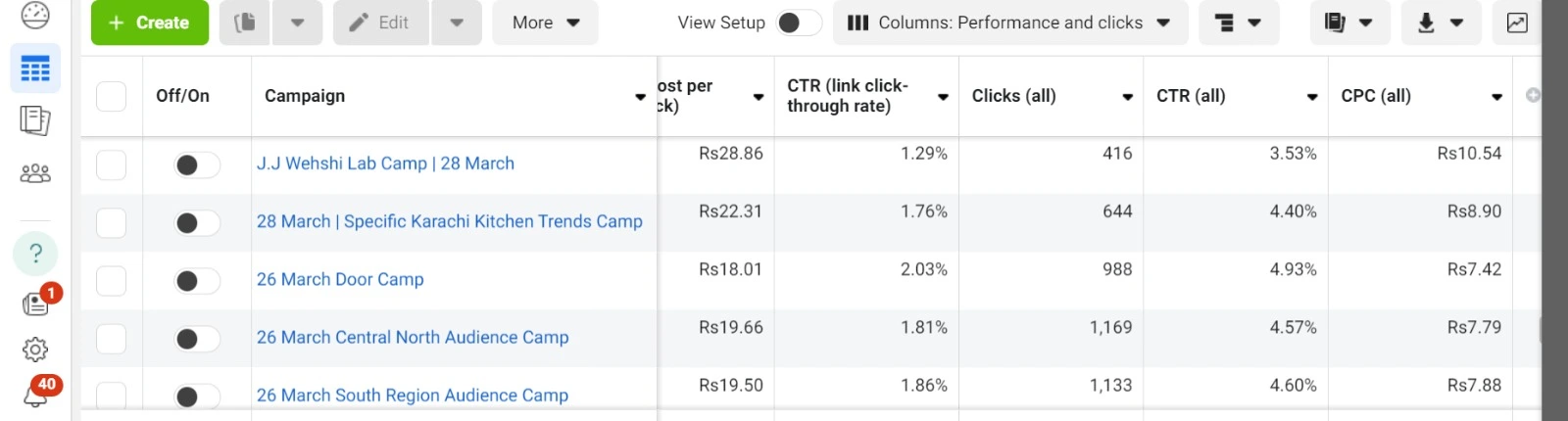The height and width of the screenshot is (421, 1568).
Task: Open notifications bell with 40 badge
Action: point(35,394)
